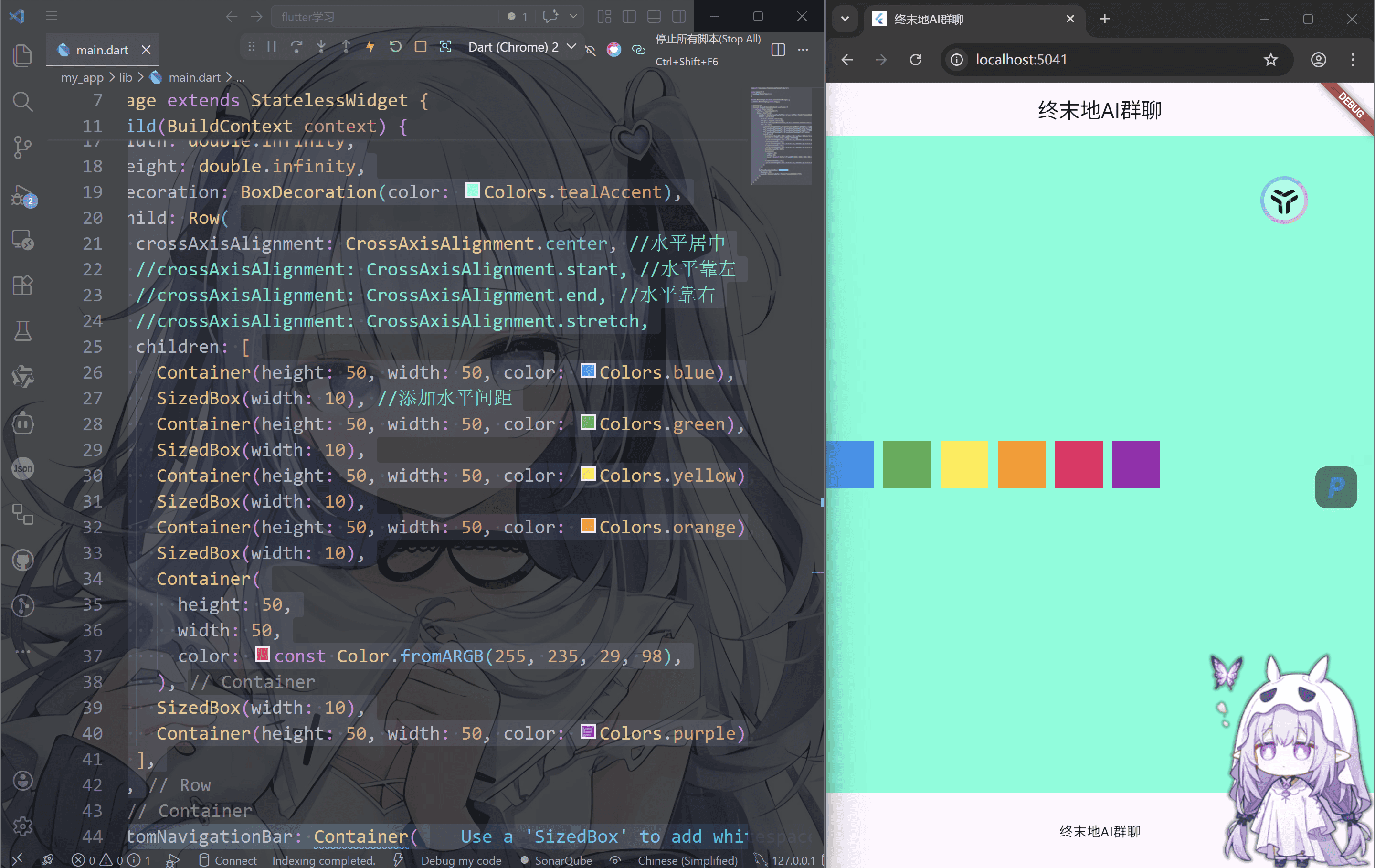Close the main.dart editor tab
The image size is (1375, 868).
146,50
